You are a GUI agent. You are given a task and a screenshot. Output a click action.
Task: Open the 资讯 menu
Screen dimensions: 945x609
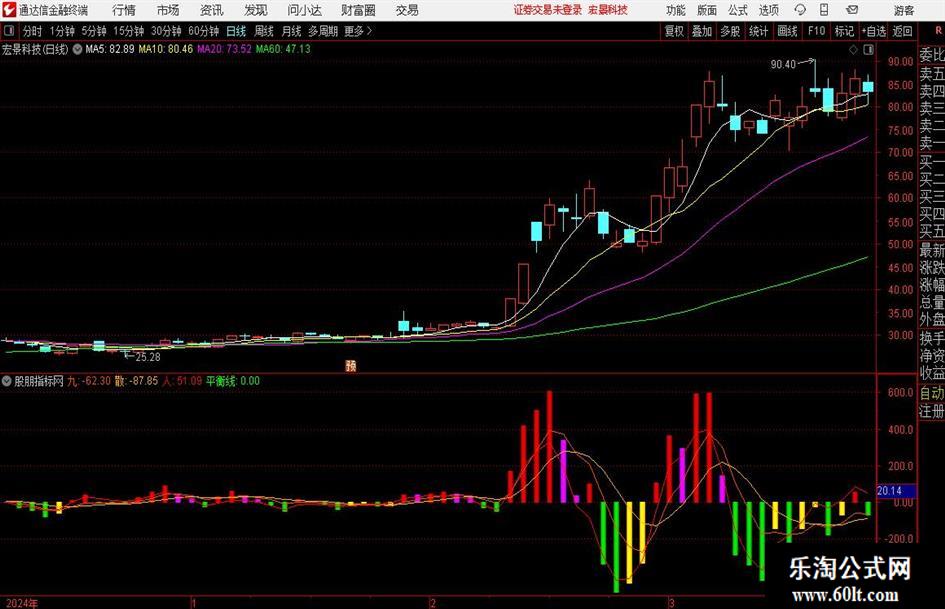pyautogui.click(x=212, y=10)
